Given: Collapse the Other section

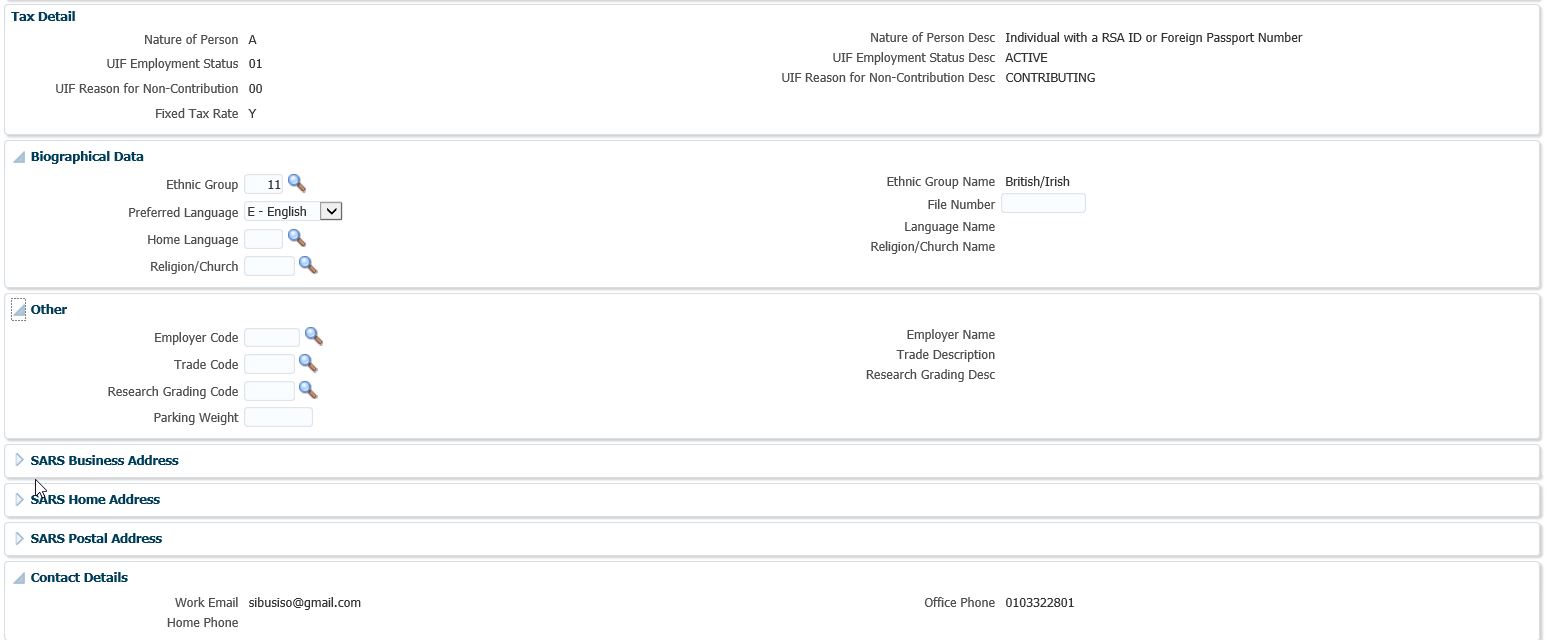Looking at the screenshot, I should (19, 310).
